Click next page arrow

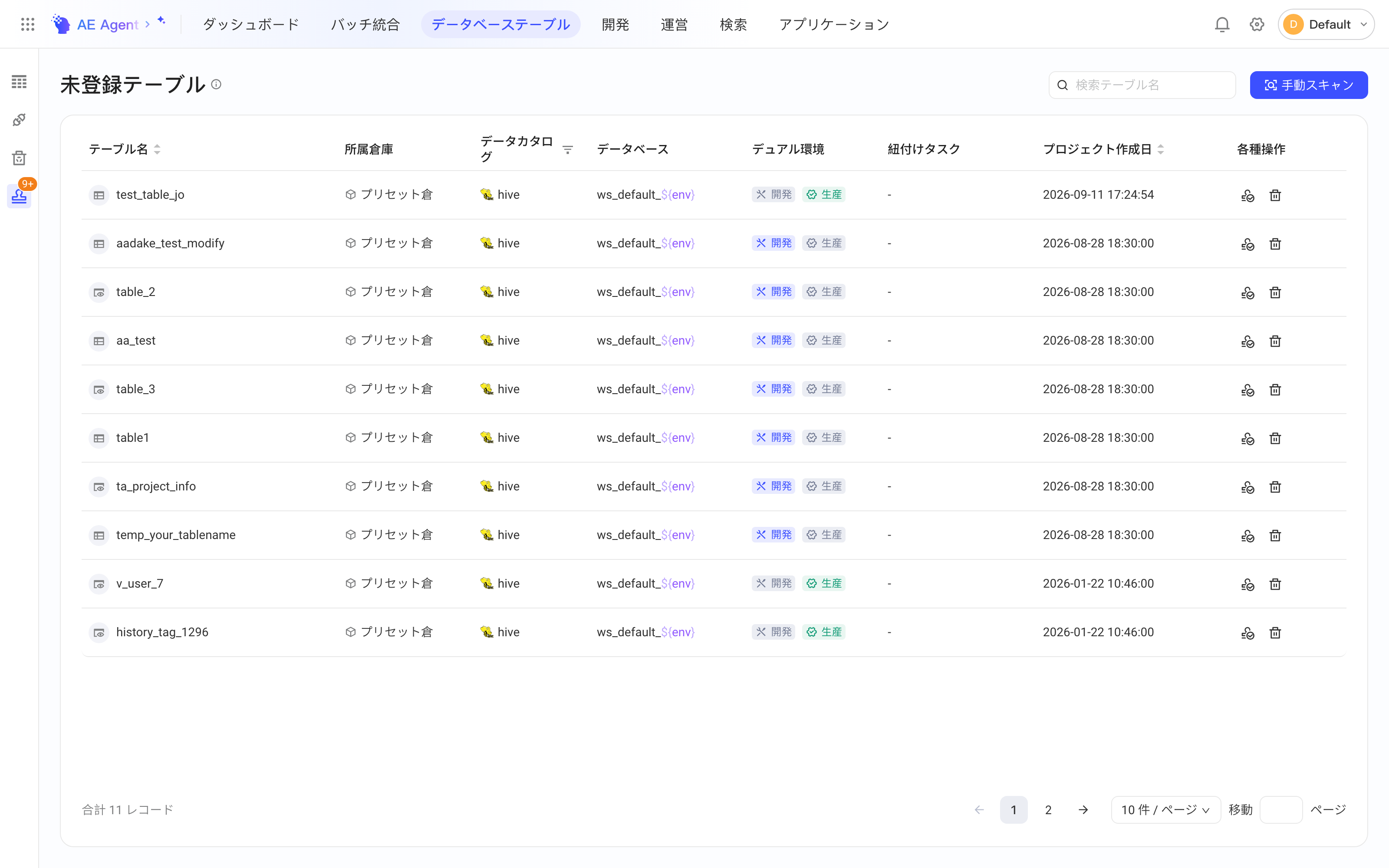[x=1083, y=809]
